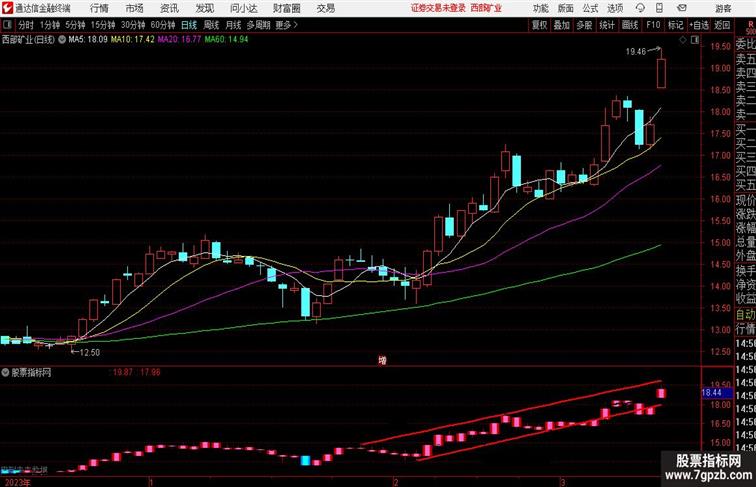Add stock with +自选 button
Screen dimensions: 756x487
pos(699,25)
